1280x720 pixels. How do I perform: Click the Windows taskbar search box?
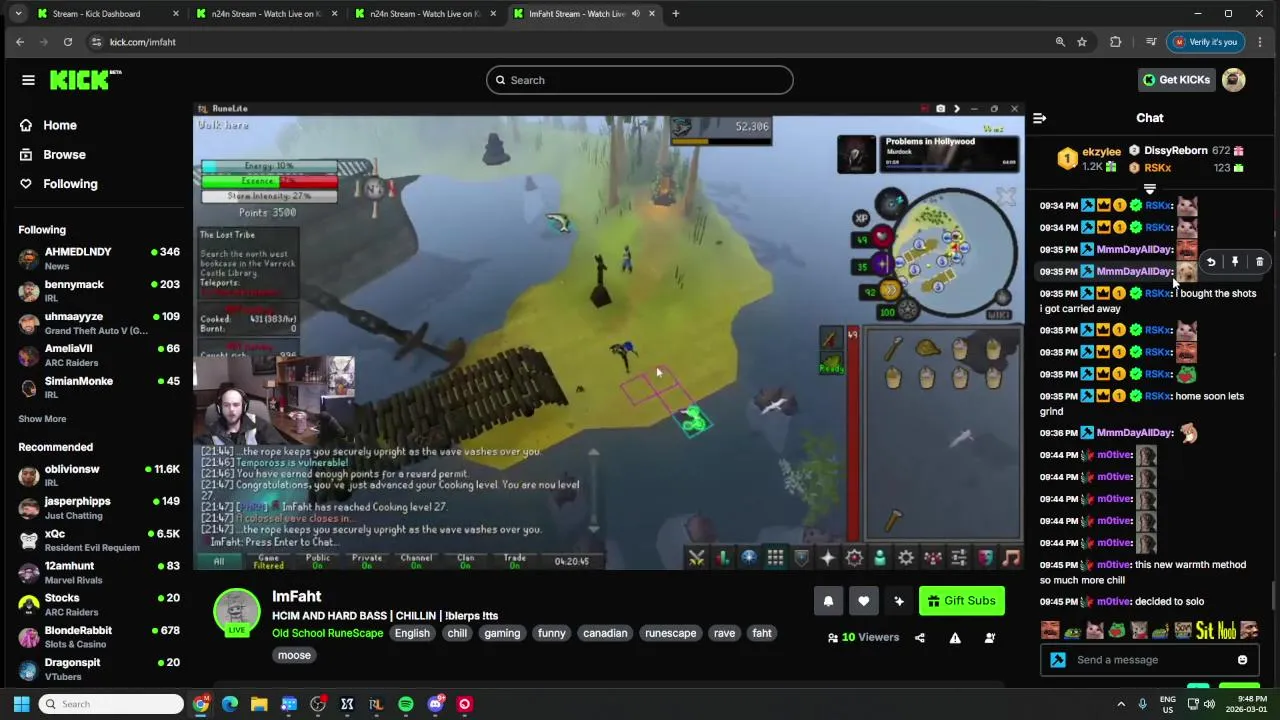[x=111, y=704]
